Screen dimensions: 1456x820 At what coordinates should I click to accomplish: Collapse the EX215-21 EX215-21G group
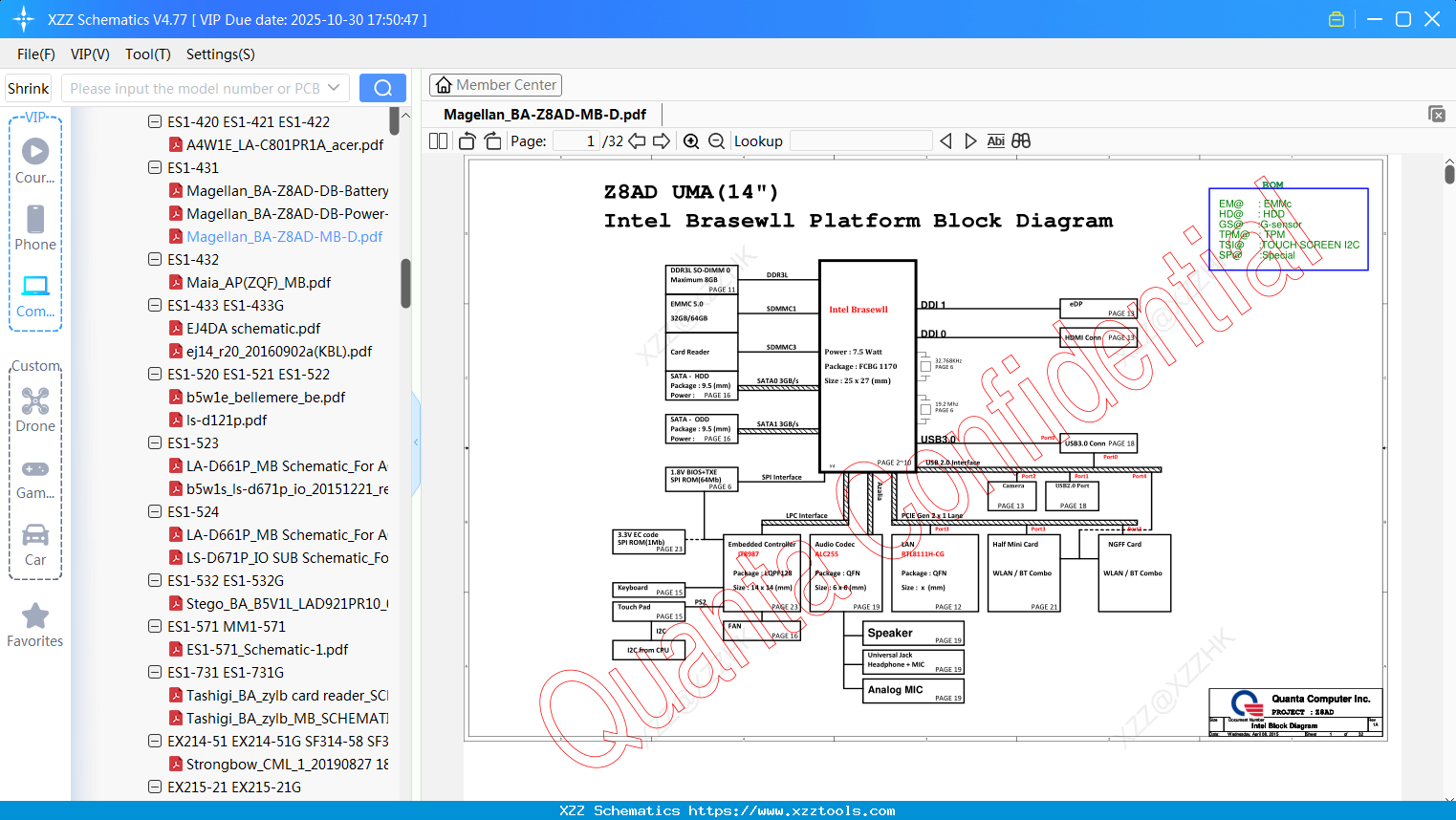coord(155,787)
